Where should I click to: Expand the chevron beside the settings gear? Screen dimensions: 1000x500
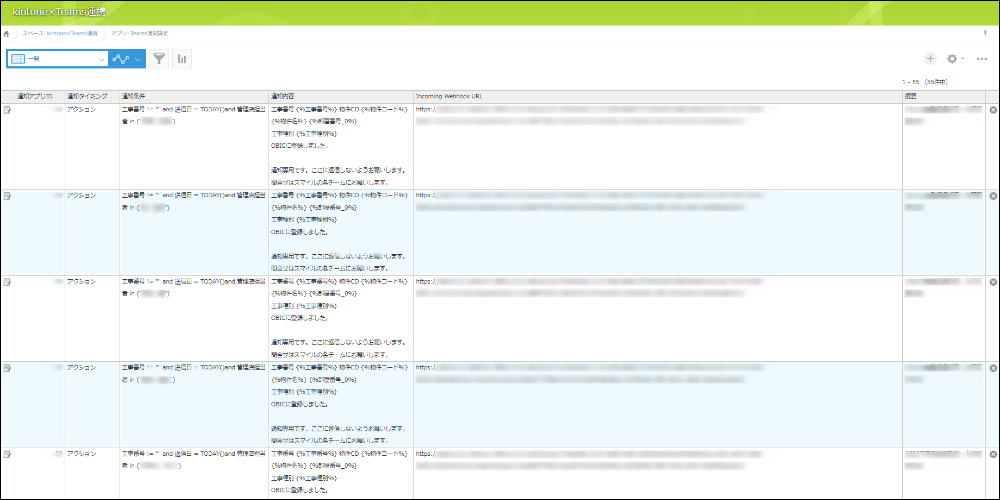tap(963, 59)
